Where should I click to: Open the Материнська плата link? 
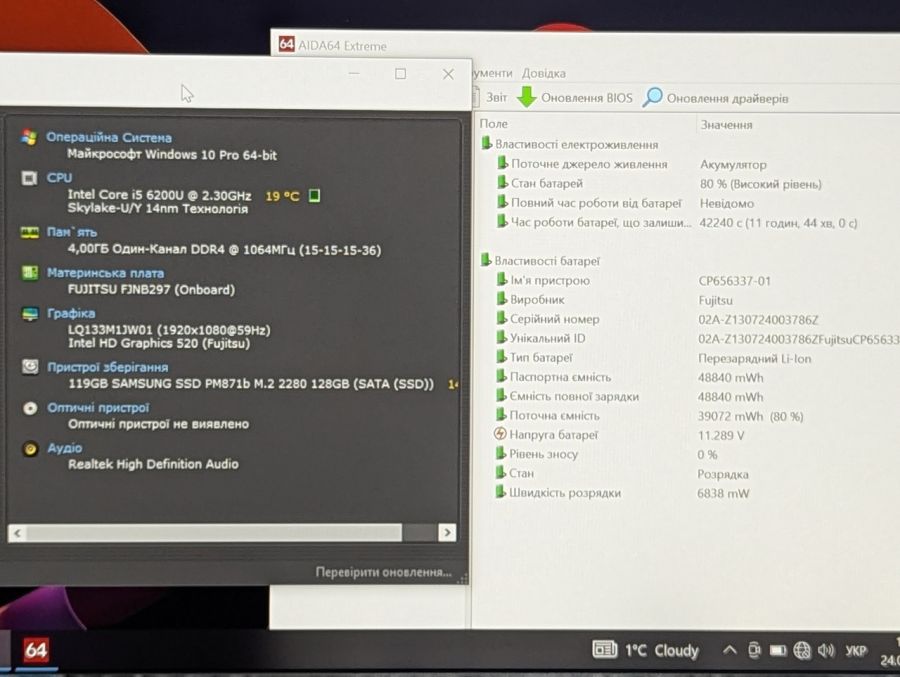(x=106, y=273)
